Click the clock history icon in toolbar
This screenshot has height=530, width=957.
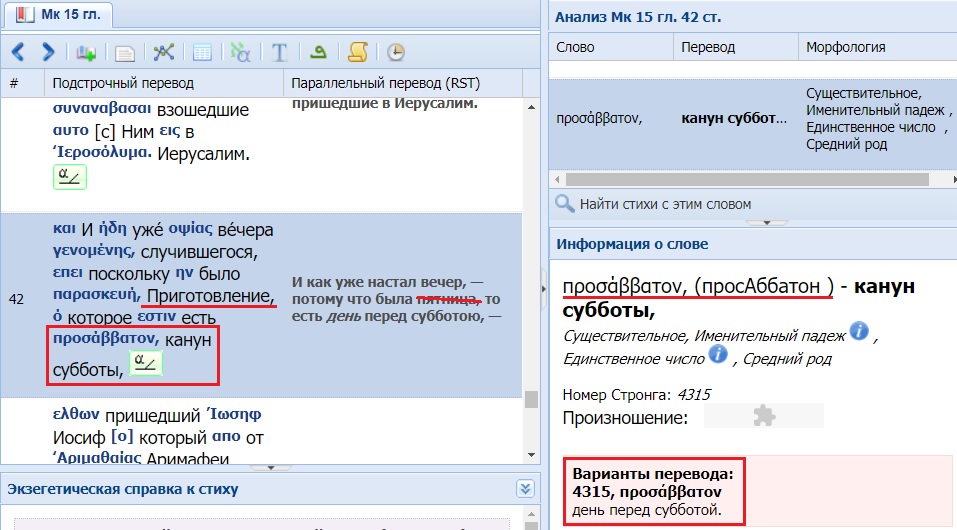tap(396, 52)
